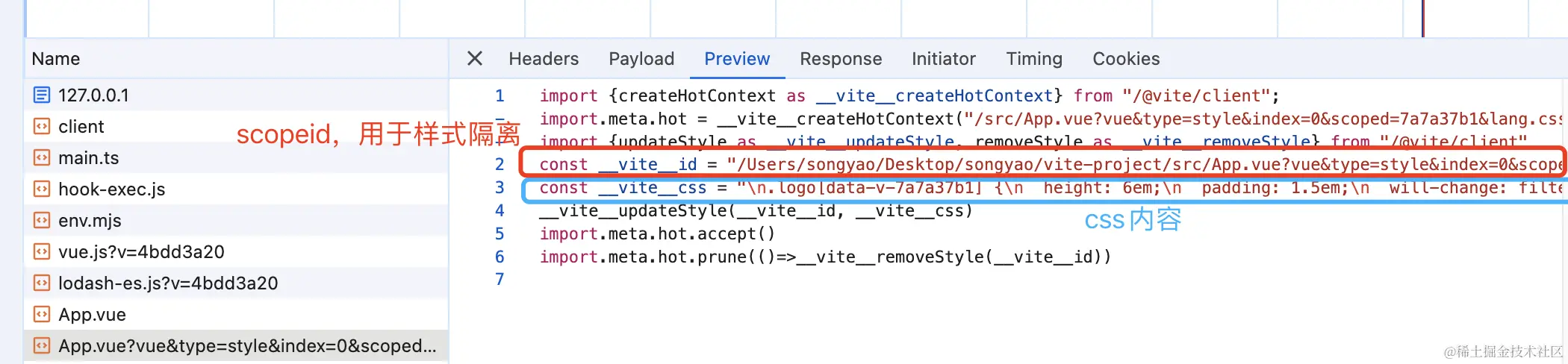Click line number 1 in preview
This screenshot has height=364, width=1568.
pos(500,95)
